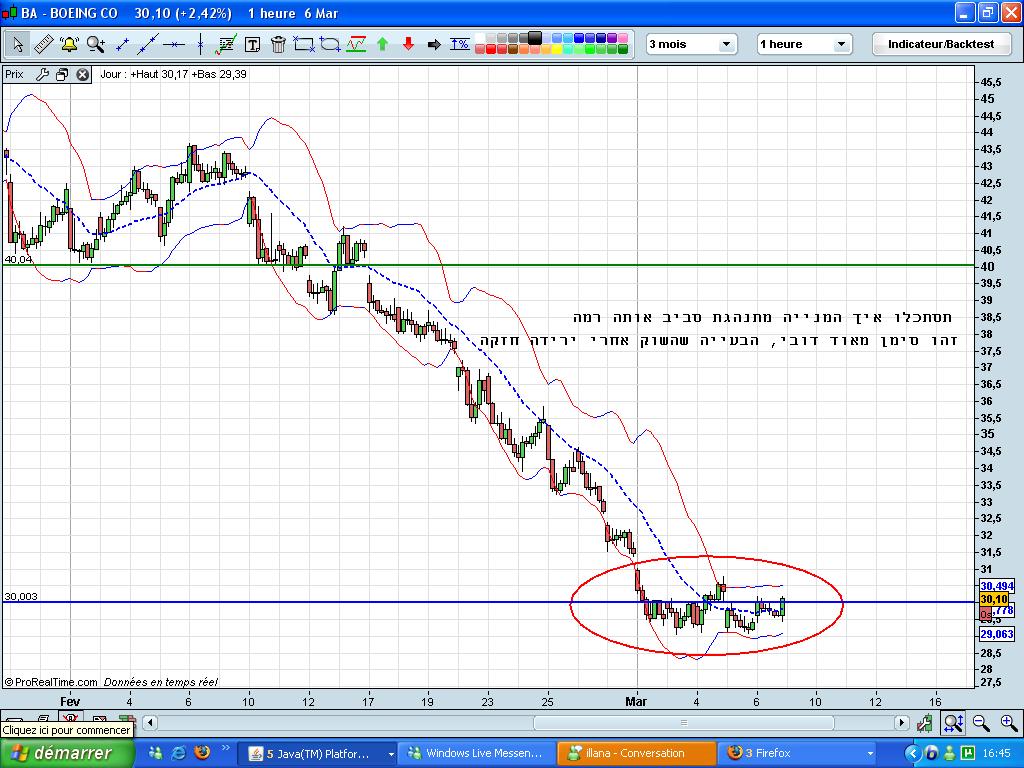Image resolution: width=1024 pixels, height=768 pixels.
Task: Open the 3 mois period dropdown
Action: pos(692,44)
